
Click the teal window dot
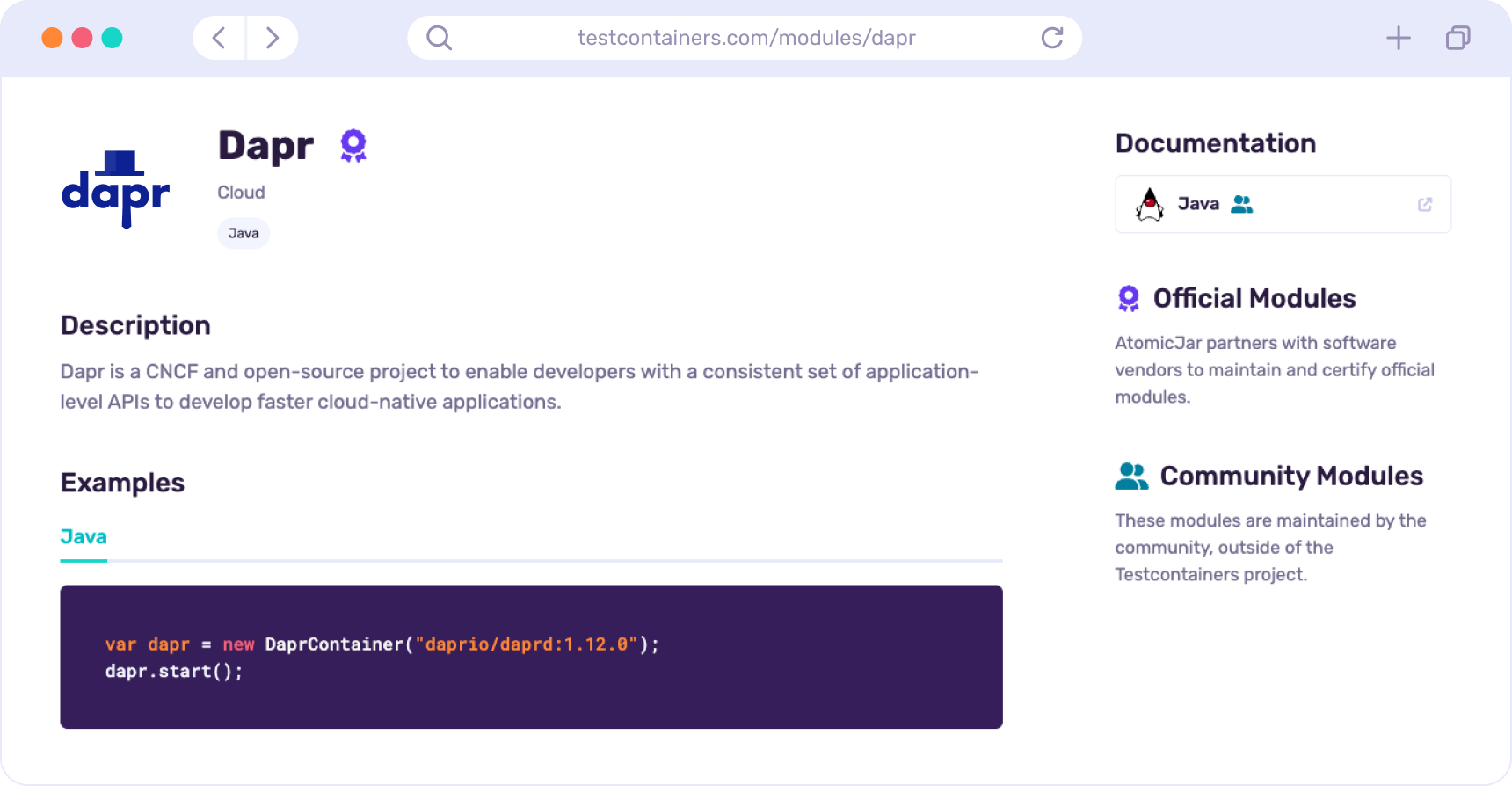(113, 38)
